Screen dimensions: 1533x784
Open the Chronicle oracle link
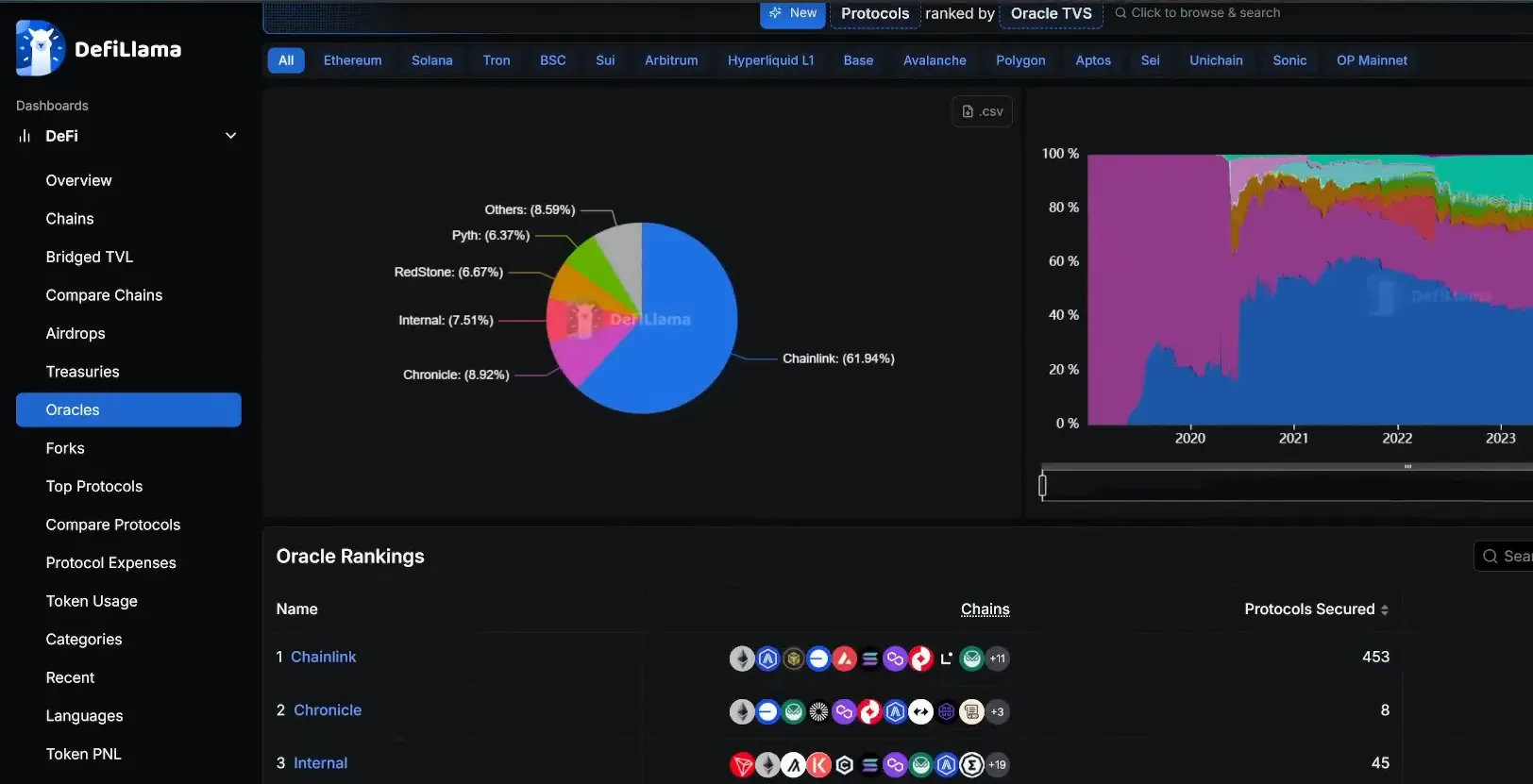tap(328, 709)
